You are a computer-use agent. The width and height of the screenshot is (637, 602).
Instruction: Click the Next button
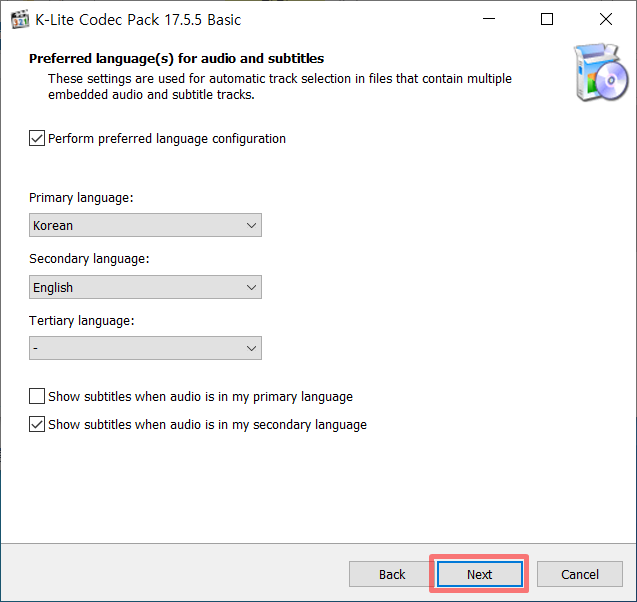(x=479, y=574)
